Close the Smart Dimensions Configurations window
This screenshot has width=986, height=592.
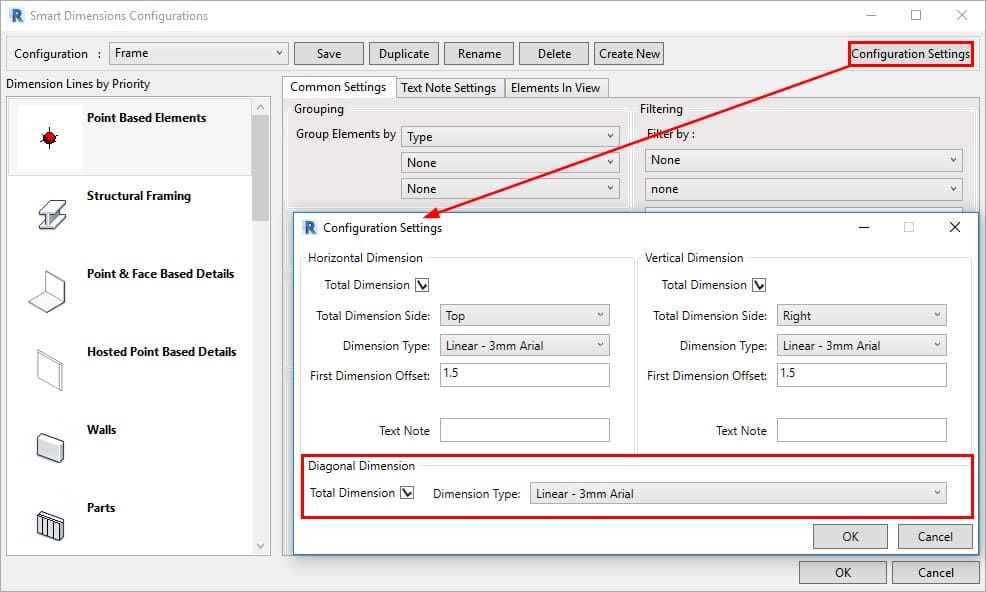click(x=961, y=15)
